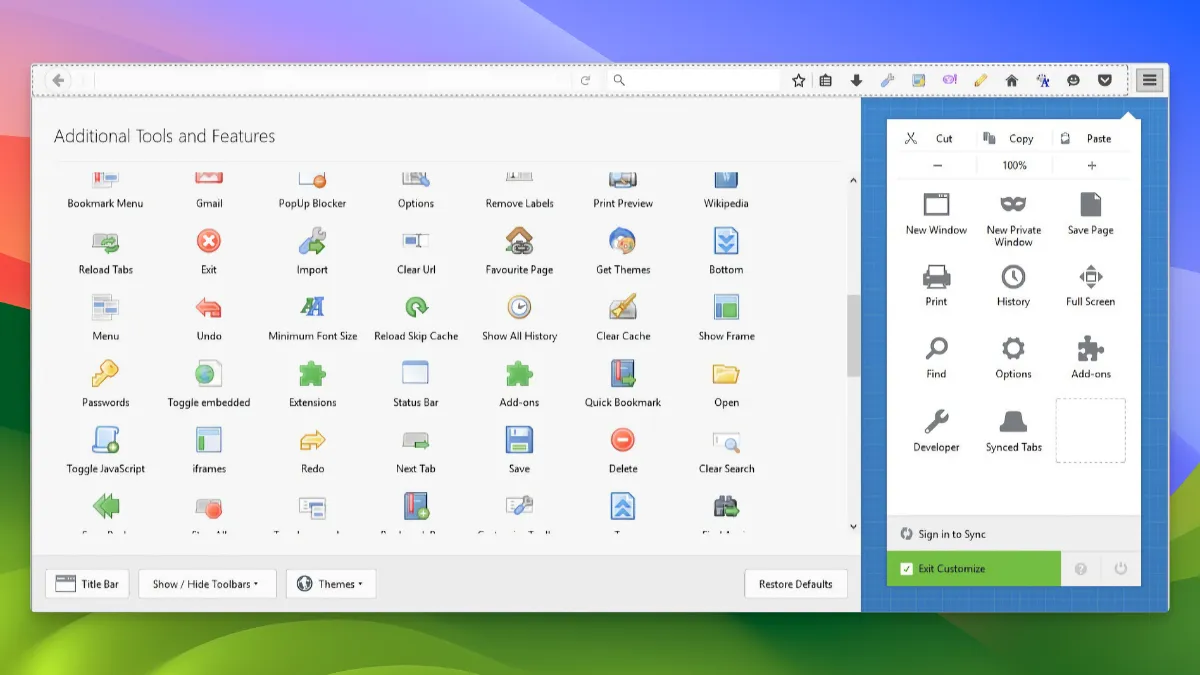1200x675 pixels.
Task: Click the Reload Skip Cache icon
Action: tap(416, 307)
